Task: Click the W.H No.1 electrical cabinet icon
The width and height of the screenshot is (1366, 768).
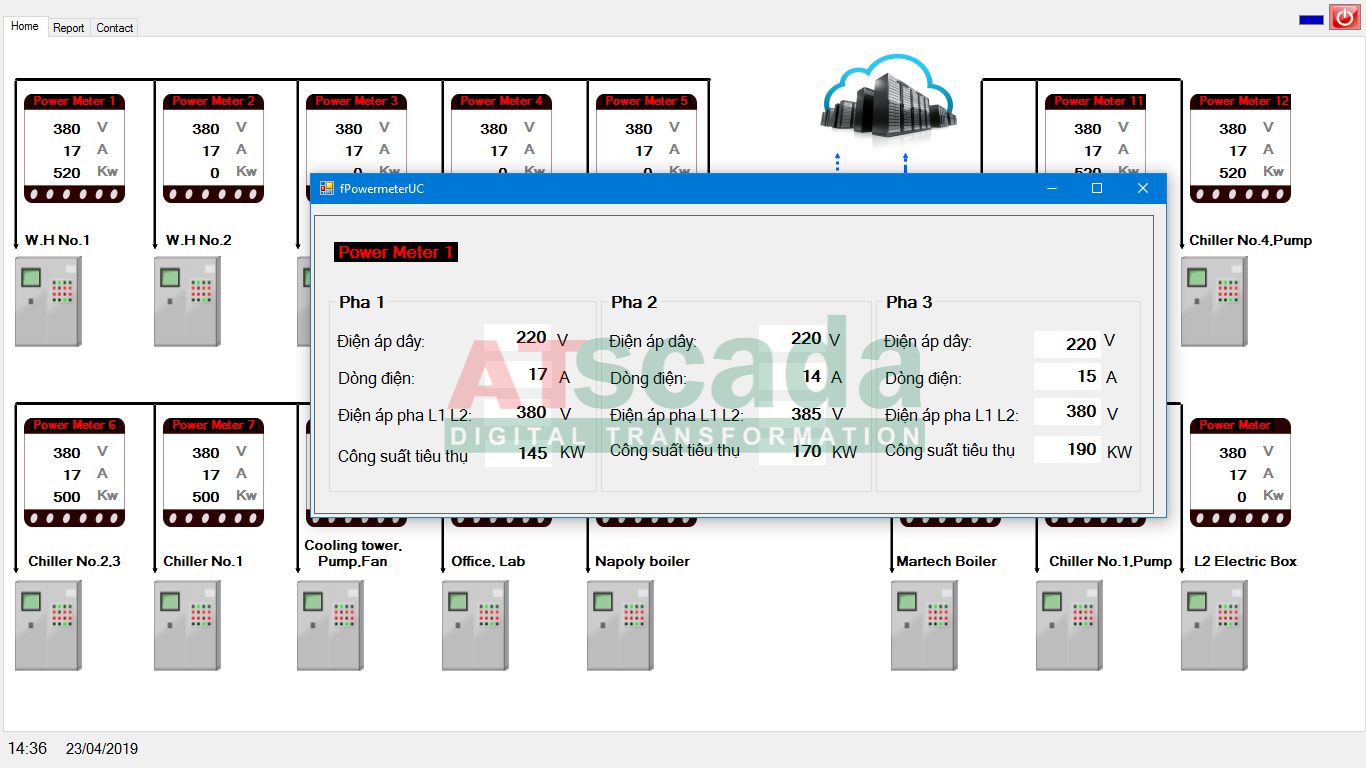Action: [x=48, y=302]
